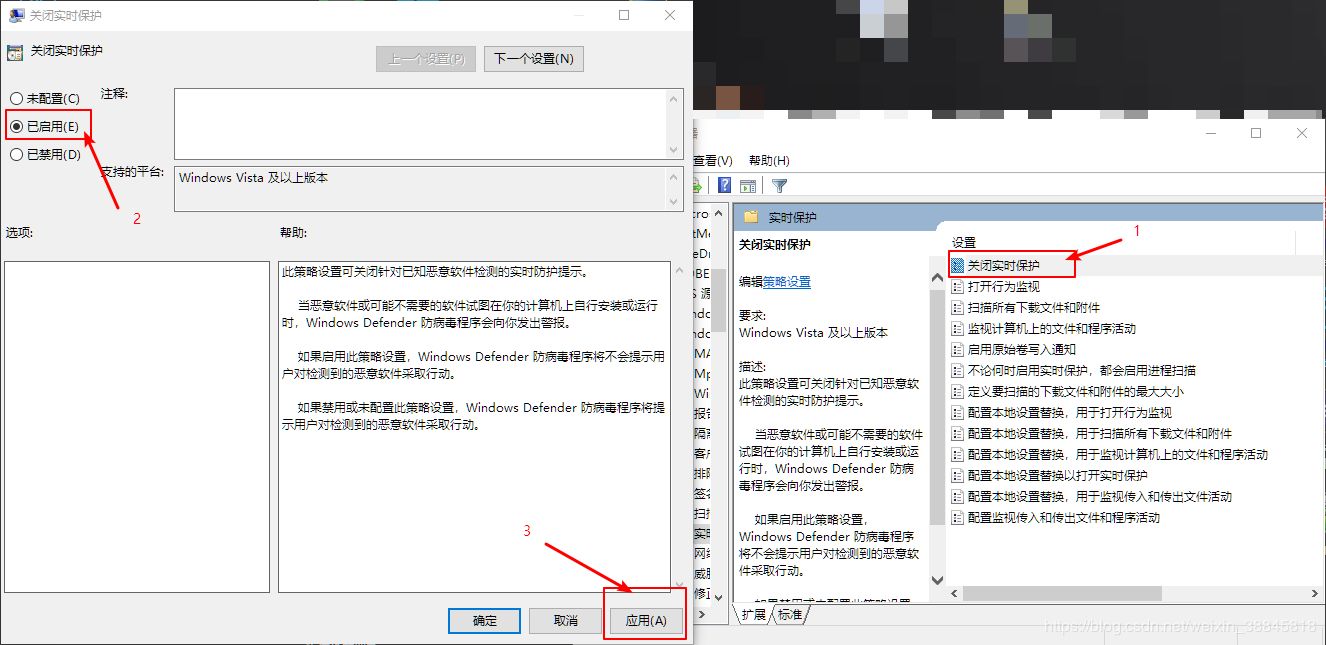1326x645 pixels.
Task: Click the 支持的平台 box scroll-down arrow
Action: coord(674,201)
